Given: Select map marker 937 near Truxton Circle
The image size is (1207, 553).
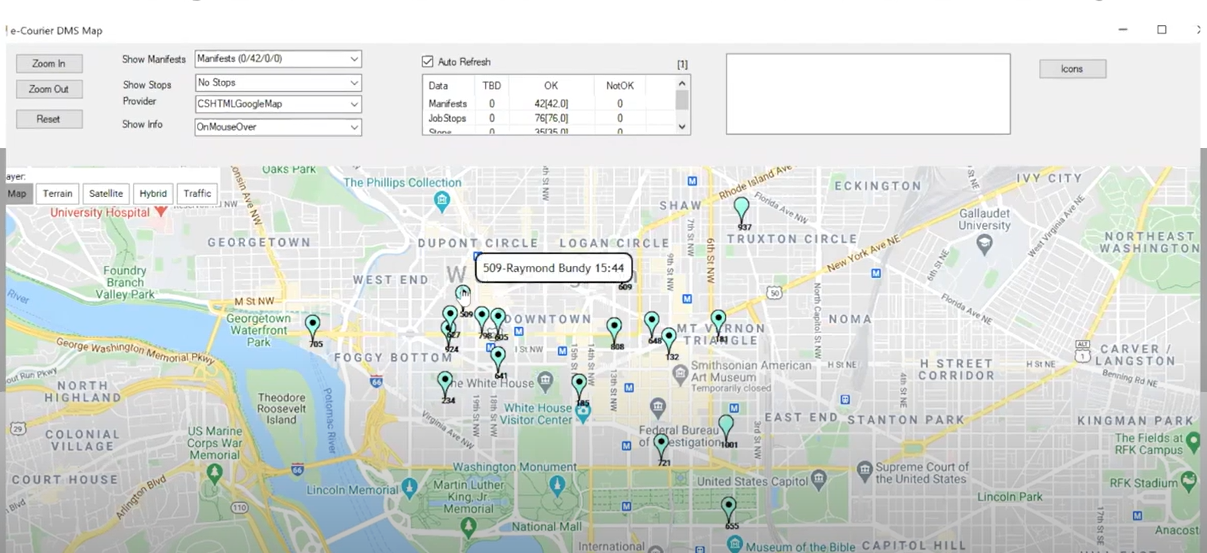Looking at the screenshot, I should [741, 210].
